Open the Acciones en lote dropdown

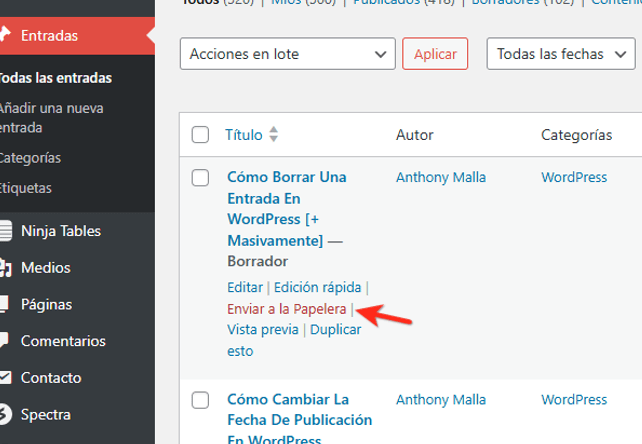(287, 54)
